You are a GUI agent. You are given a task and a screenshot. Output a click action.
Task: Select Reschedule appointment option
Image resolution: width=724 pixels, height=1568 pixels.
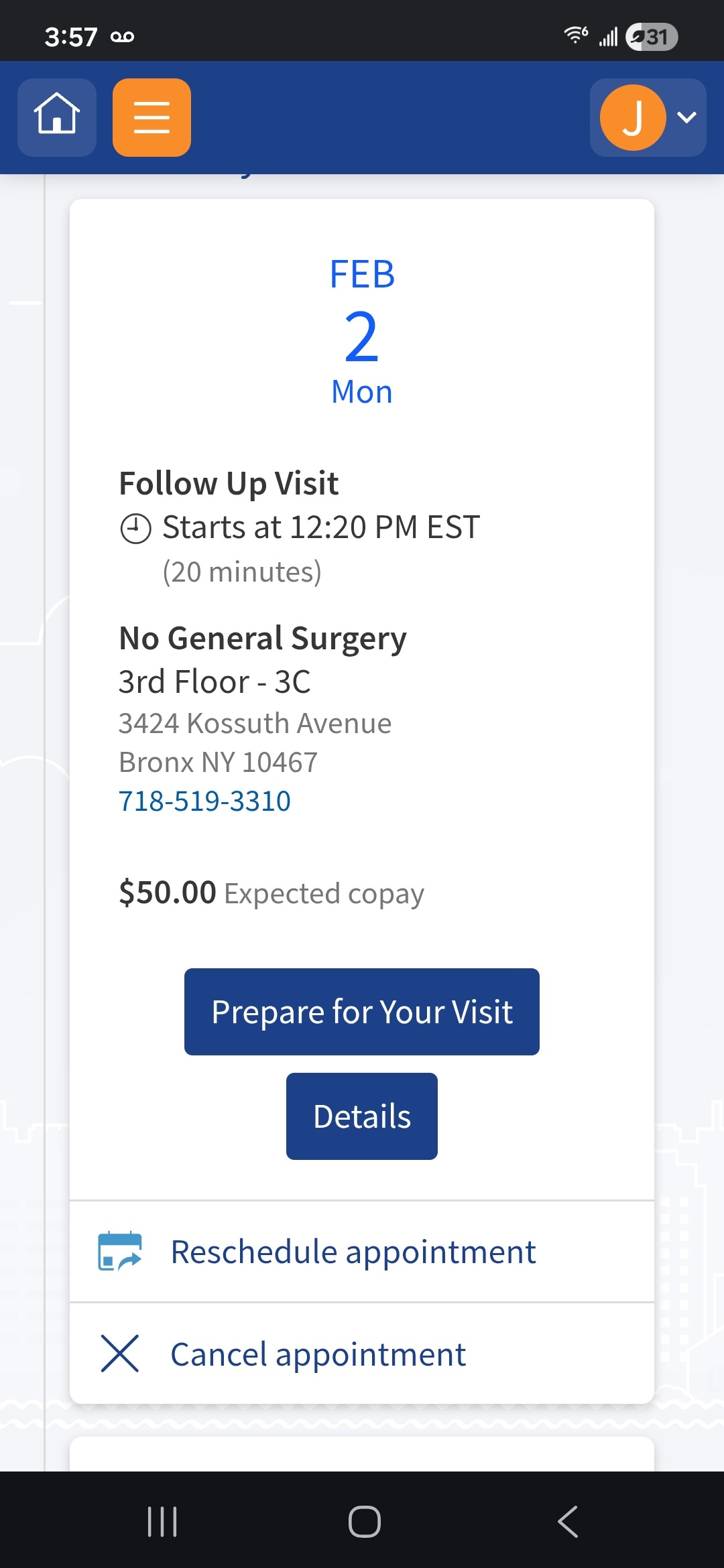coord(362,1252)
